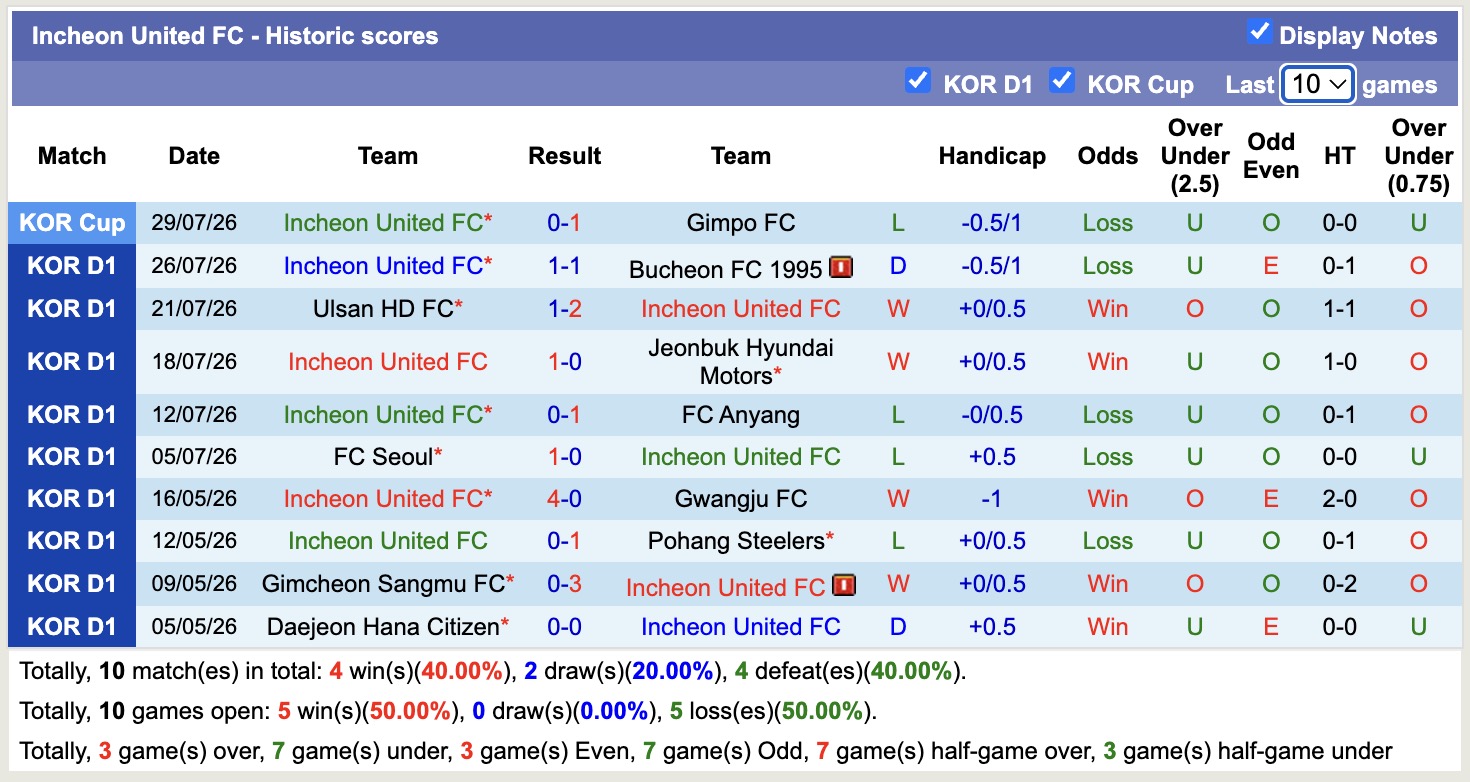Viewport: 1470px width, 782px height.
Task: Open Jeonbuk Hyundai Motors team link
Action: coord(741,362)
